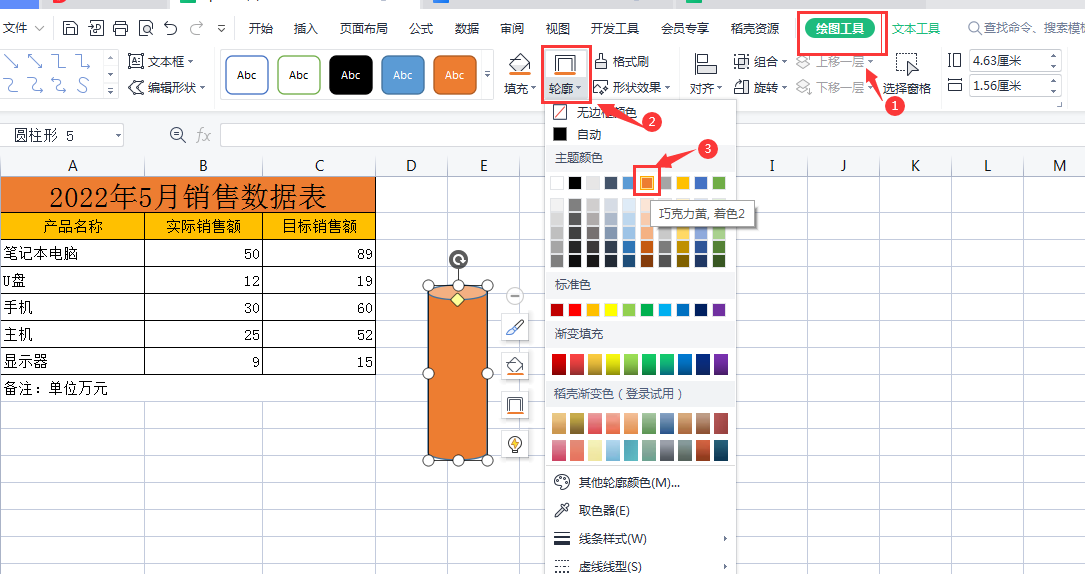Screen dimensions: 1085x574
Task: Click the Eyedropper (取色器) menu entry
Action: [x=604, y=511]
